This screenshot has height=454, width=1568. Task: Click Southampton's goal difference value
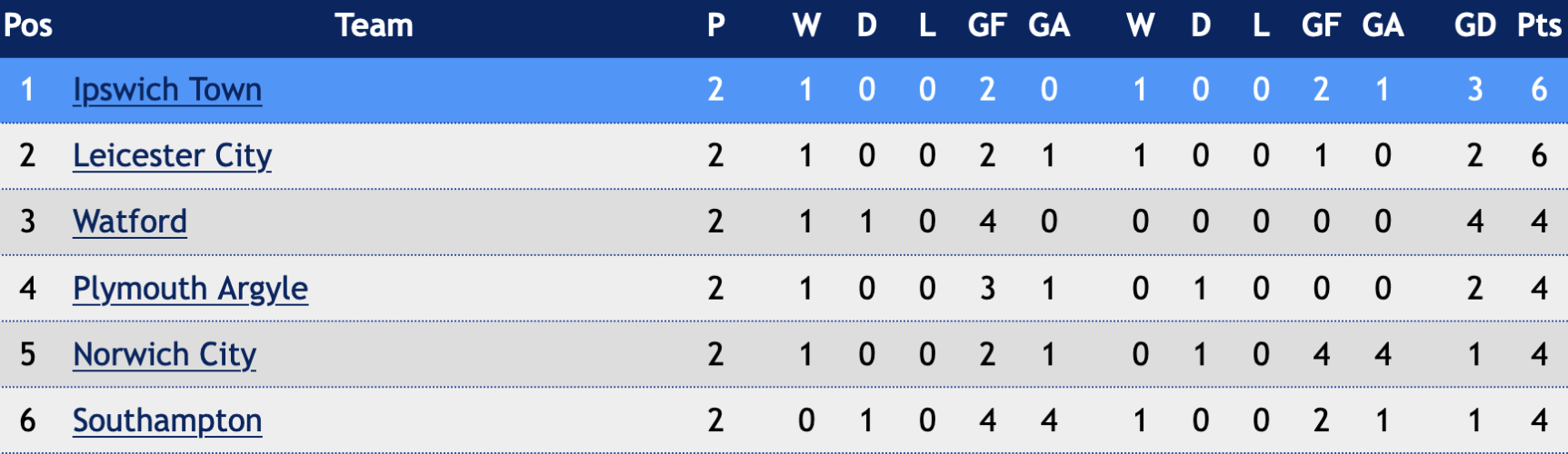point(1474,421)
